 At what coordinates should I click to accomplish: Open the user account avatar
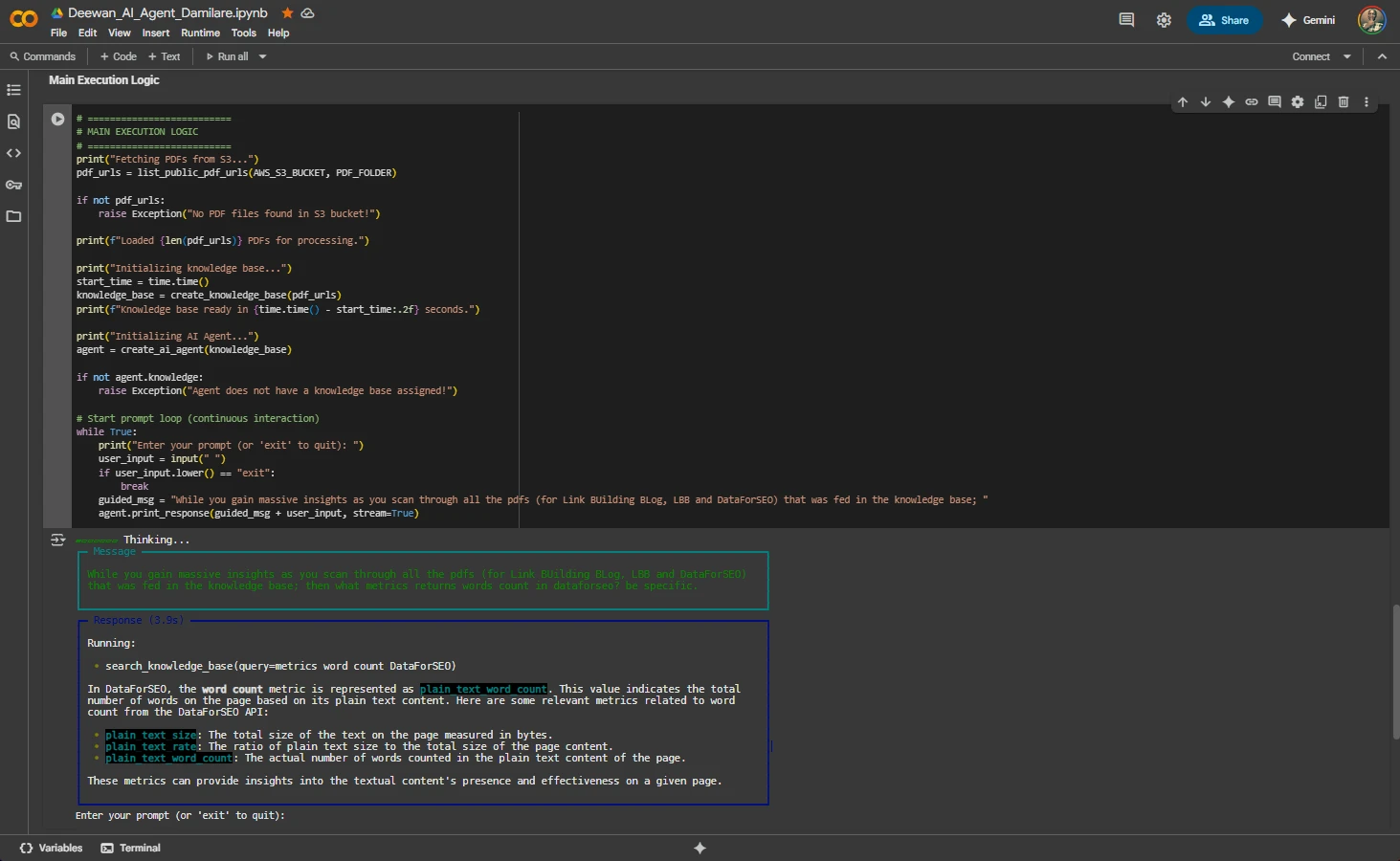coord(1371,20)
